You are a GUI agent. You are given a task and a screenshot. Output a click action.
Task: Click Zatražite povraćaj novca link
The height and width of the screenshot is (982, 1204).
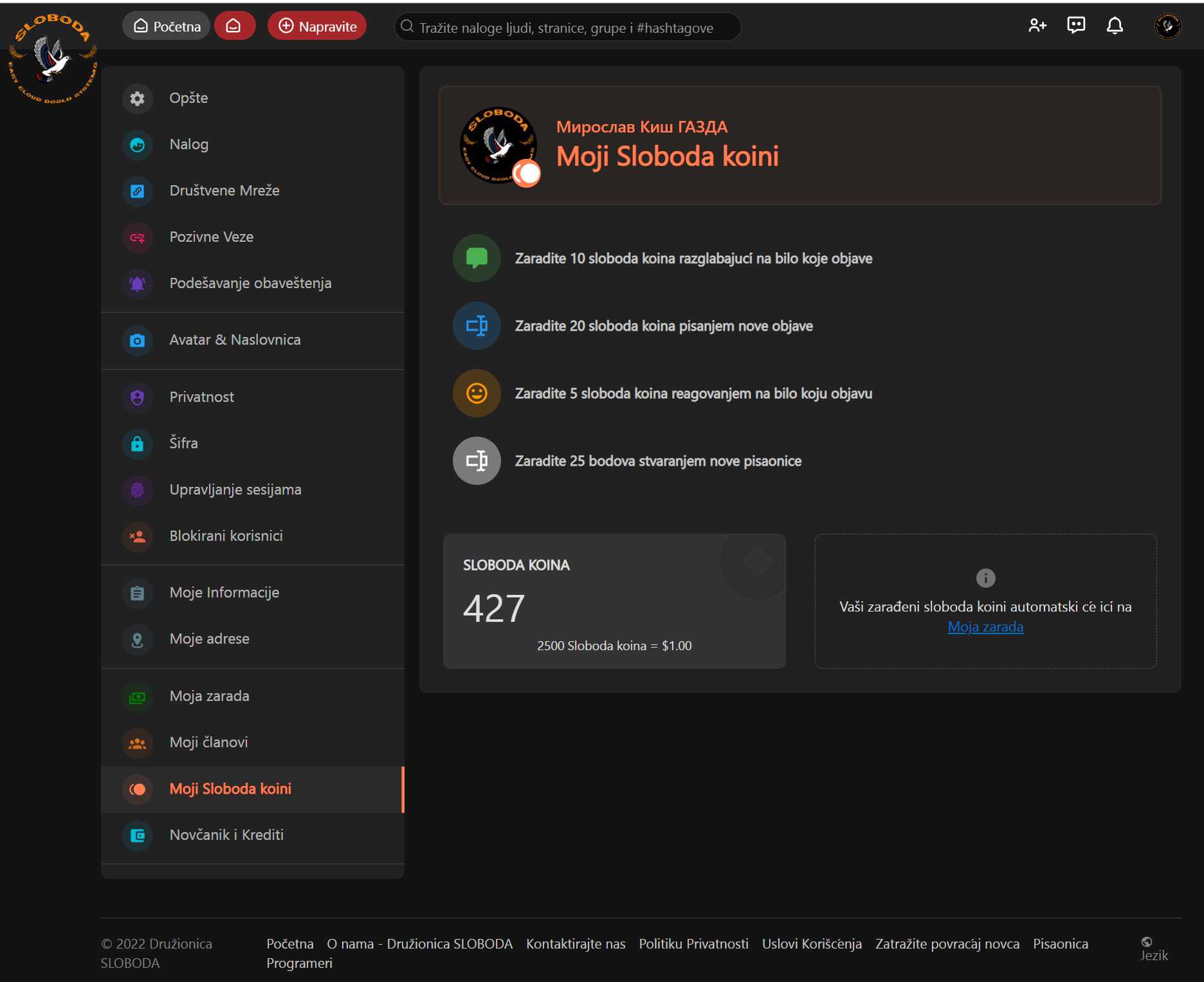[947, 943]
